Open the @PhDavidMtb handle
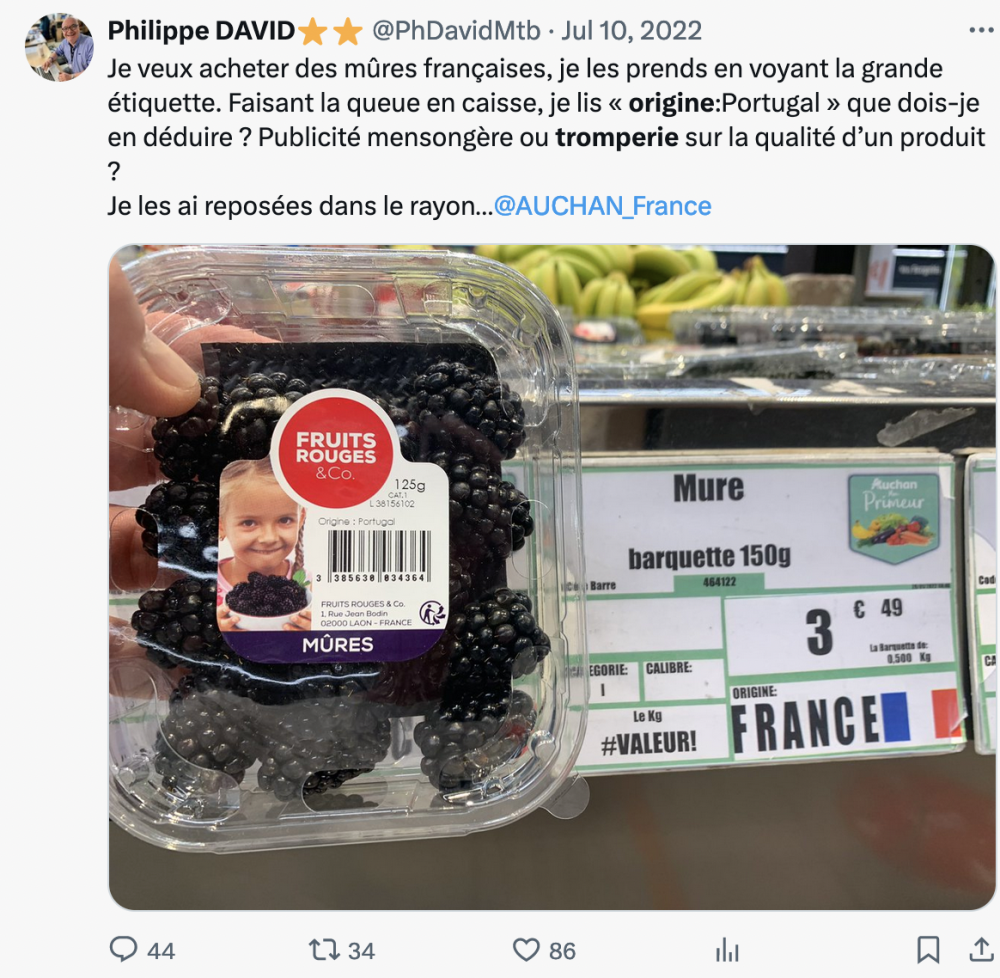 (456, 31)
